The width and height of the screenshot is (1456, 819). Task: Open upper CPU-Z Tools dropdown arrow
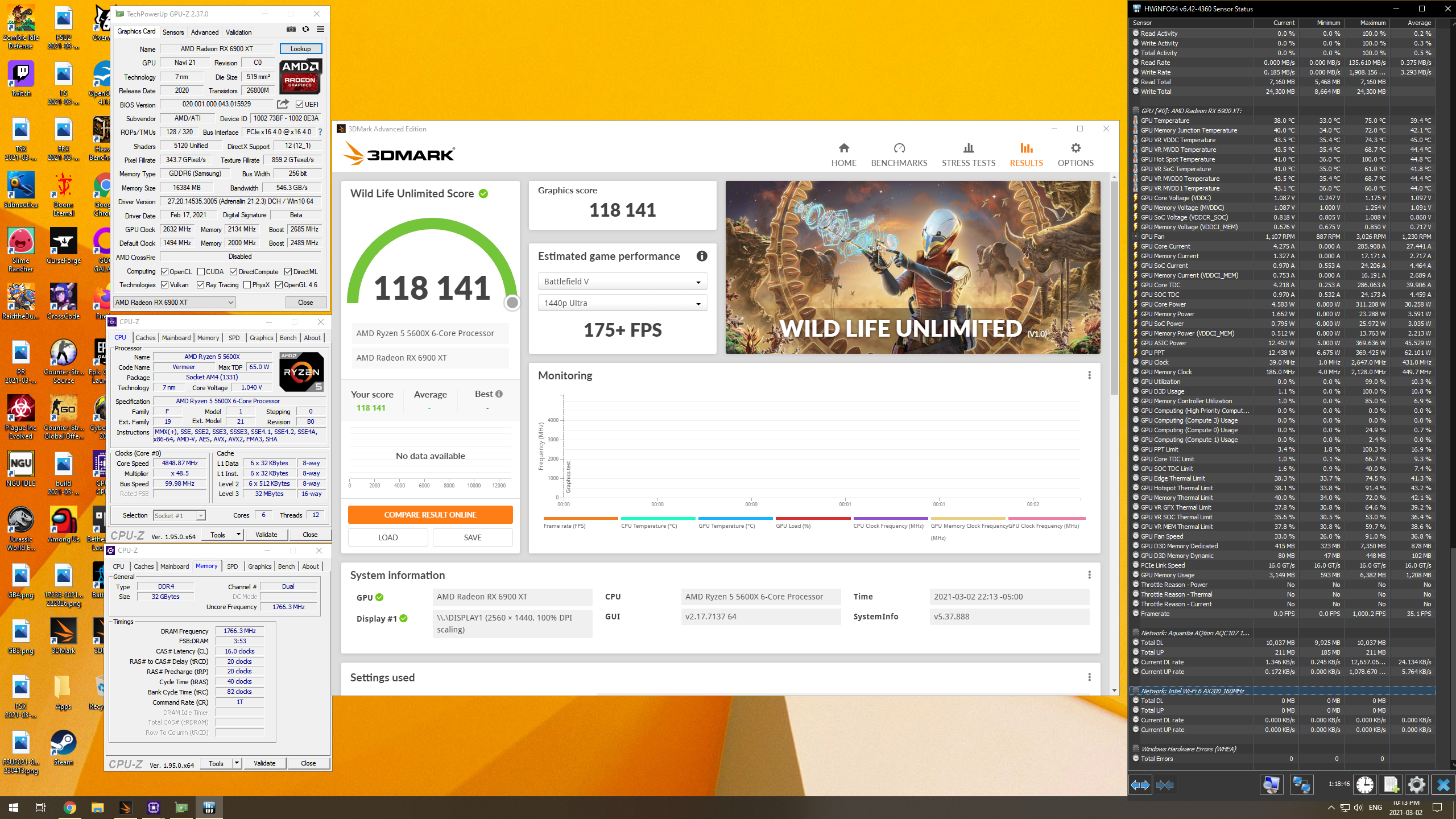point(238,535)
